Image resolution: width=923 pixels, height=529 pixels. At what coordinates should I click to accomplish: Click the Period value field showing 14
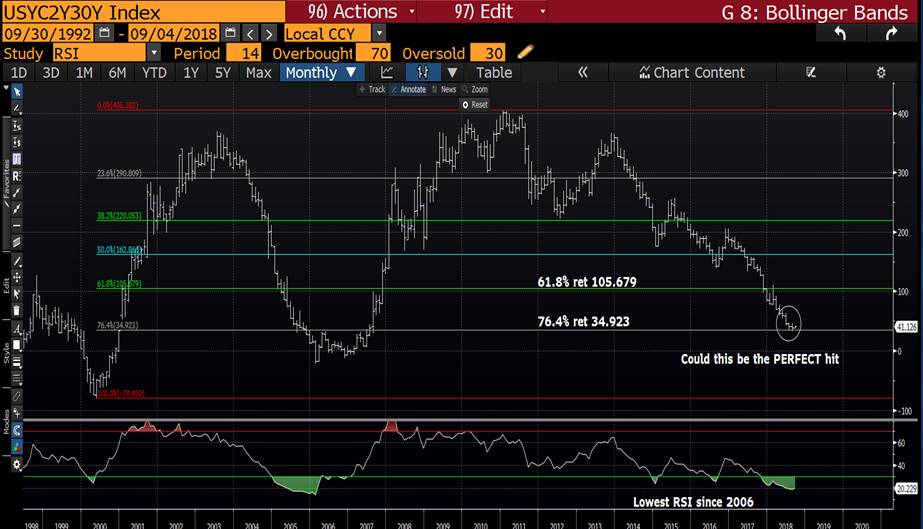pos(245,52)
